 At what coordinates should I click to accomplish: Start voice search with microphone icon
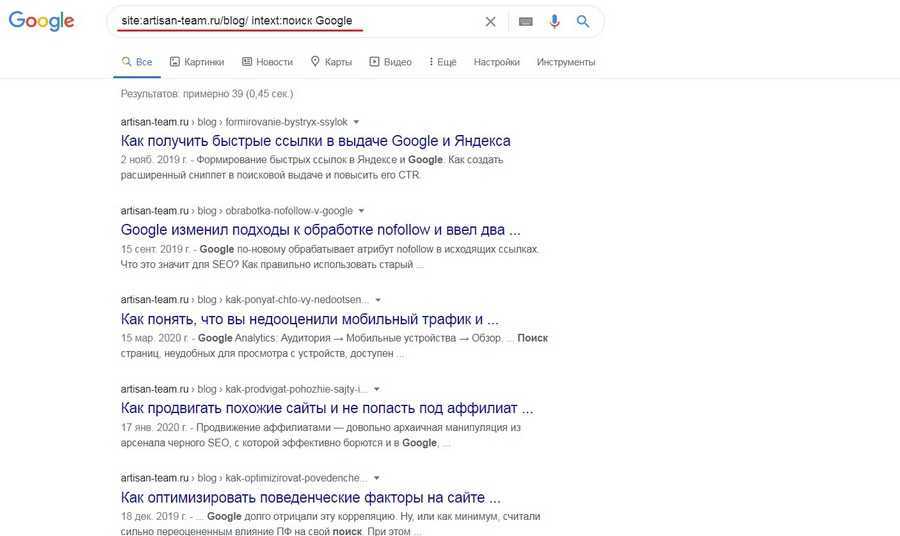pyautogui.click(x=554, y=21)
